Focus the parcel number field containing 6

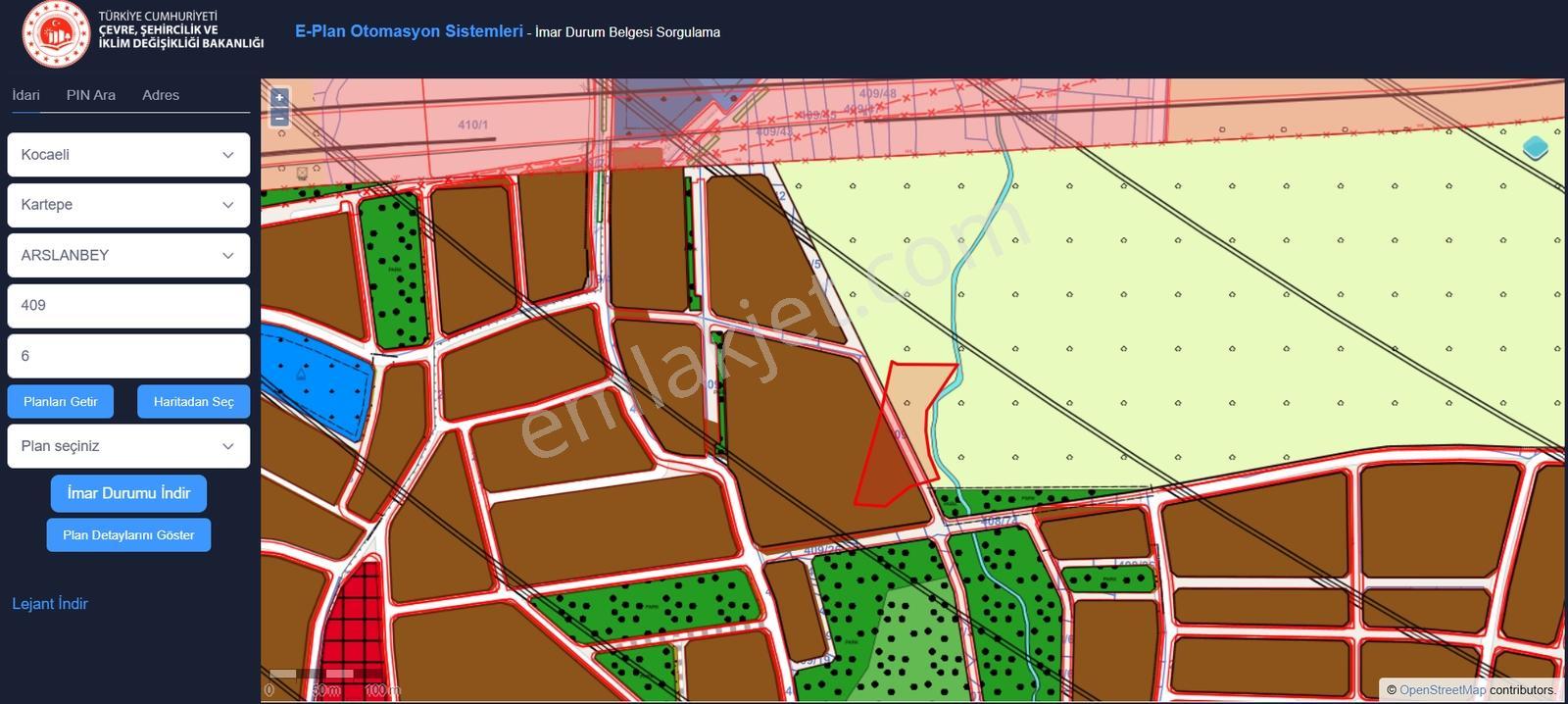(x=128, y=356)
